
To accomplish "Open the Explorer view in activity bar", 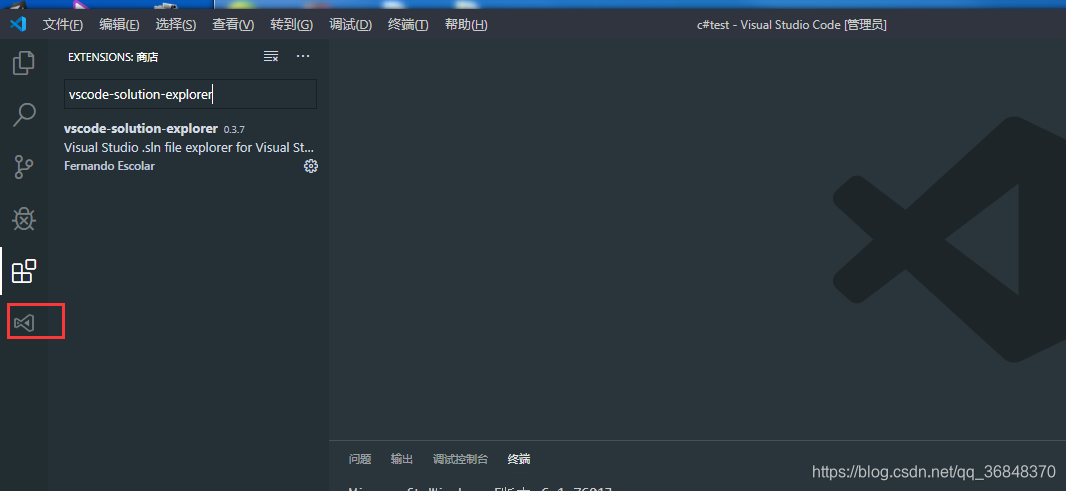I will coord(24,63).
